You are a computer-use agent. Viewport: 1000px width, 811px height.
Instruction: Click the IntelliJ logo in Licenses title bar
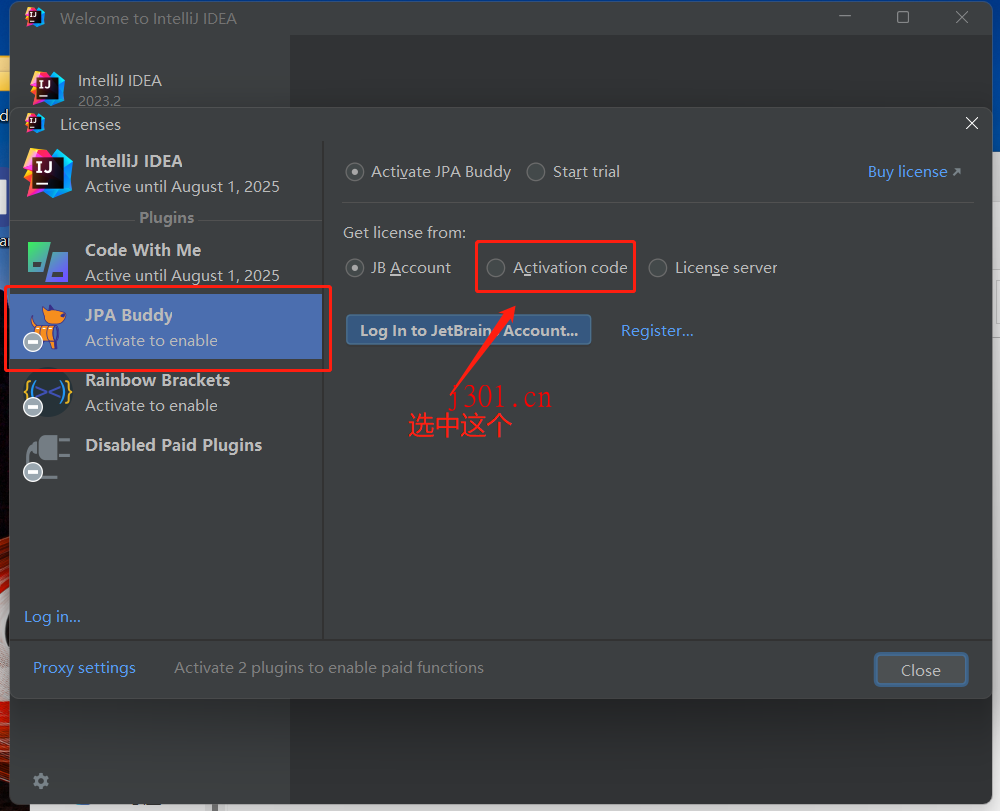35,123
